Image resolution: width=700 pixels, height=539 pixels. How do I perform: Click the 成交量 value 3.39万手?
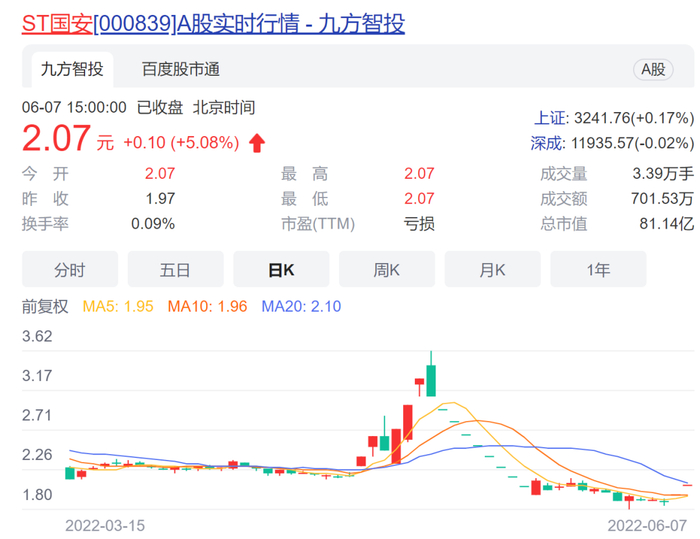(x=663, y=173)
